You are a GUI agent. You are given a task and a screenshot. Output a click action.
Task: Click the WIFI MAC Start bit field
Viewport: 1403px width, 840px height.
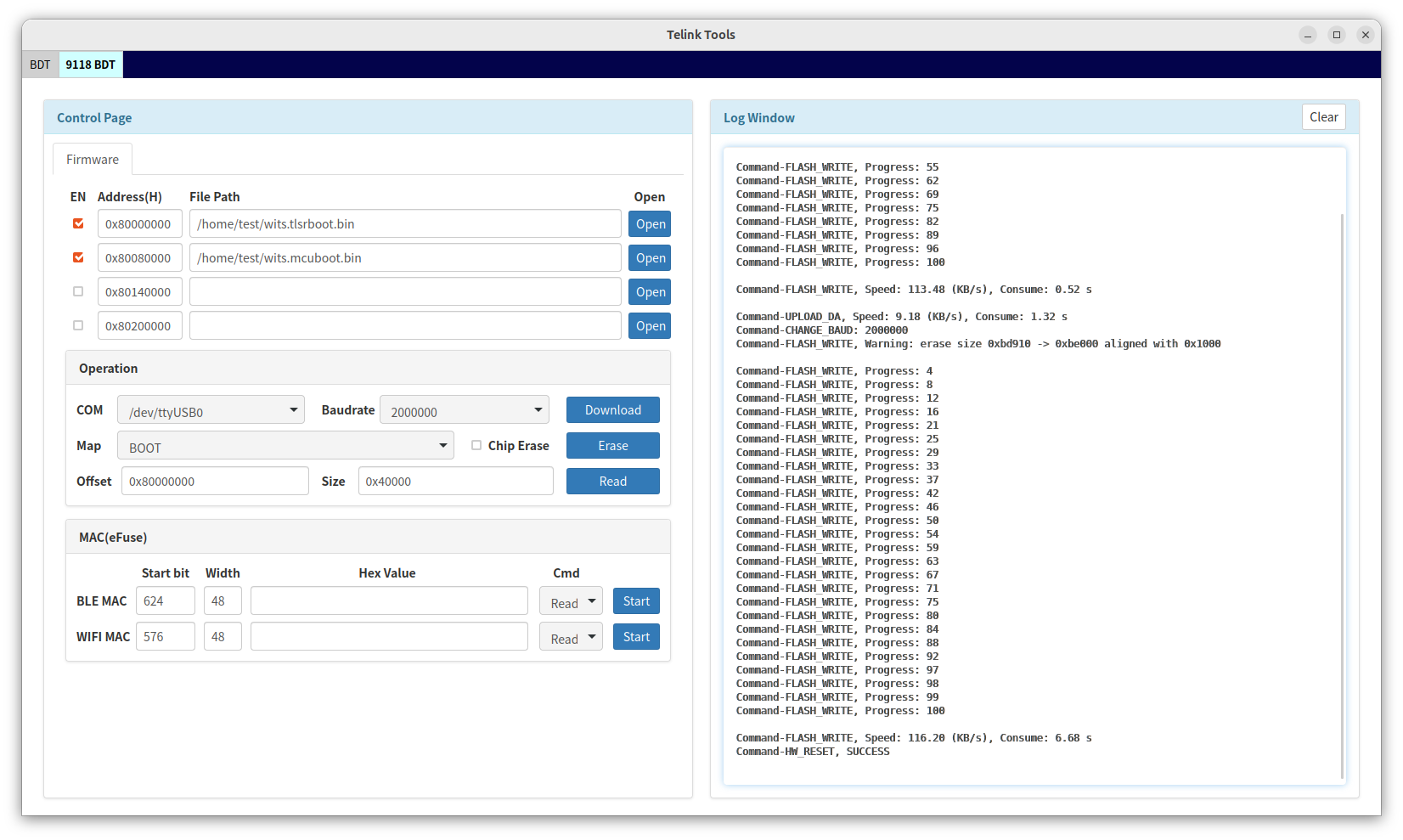pyautogui.click(x=166, y=637)
